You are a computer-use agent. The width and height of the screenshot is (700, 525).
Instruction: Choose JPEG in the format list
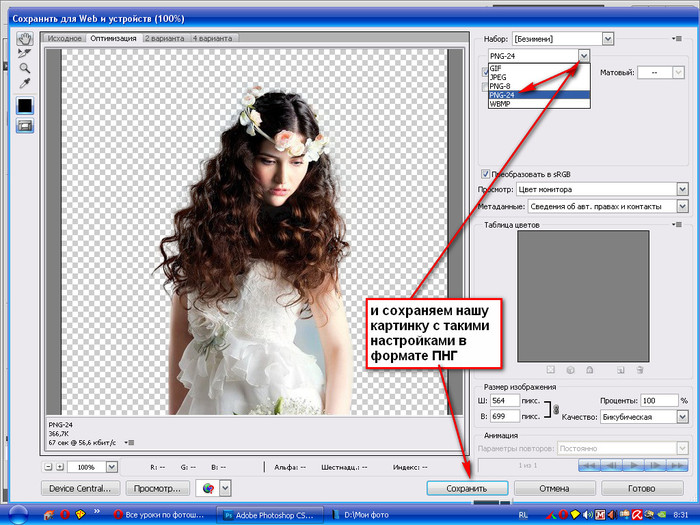click(539, 77)
